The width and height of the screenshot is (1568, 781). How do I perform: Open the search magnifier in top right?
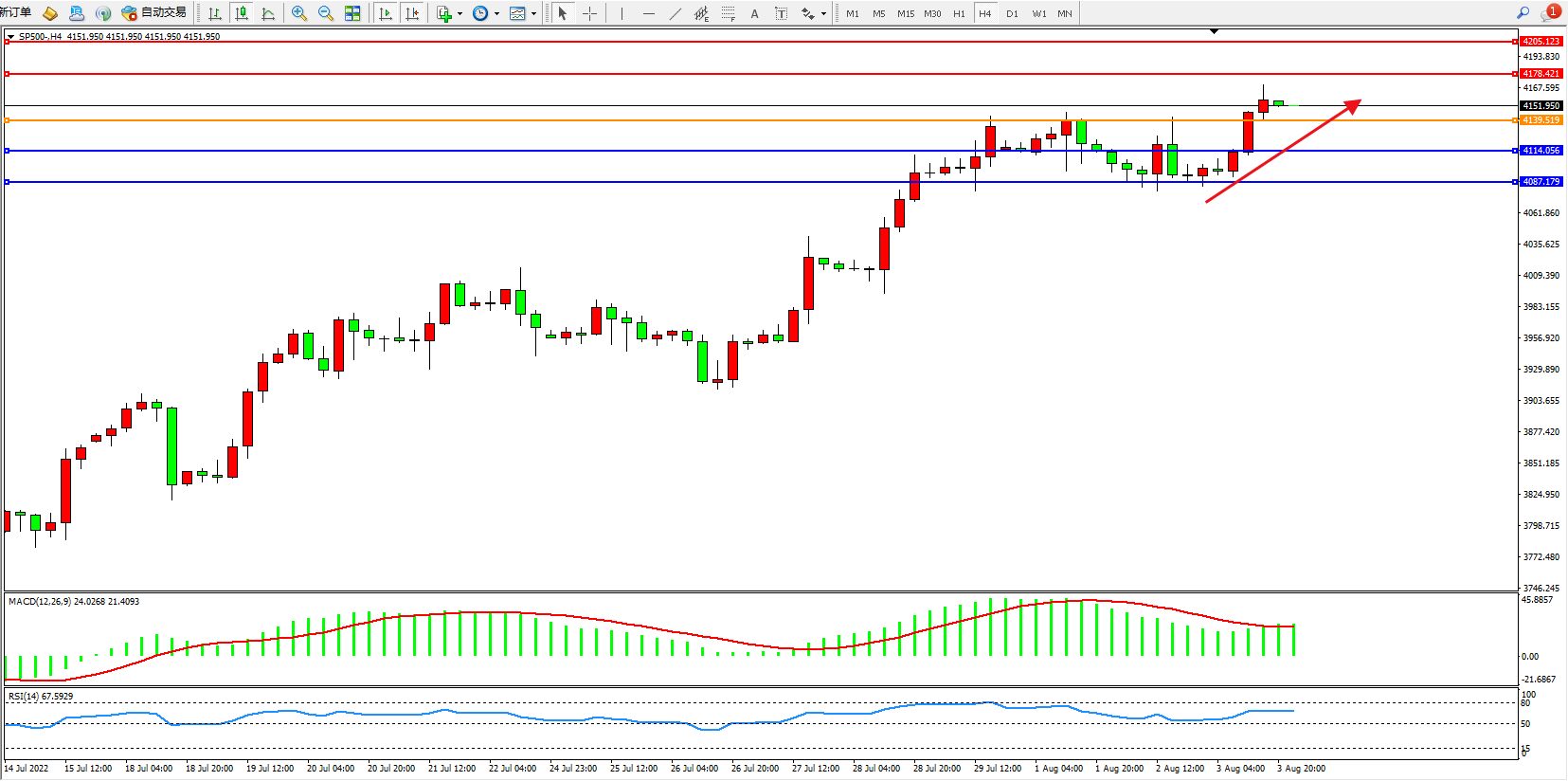[x=1523, y=13]
